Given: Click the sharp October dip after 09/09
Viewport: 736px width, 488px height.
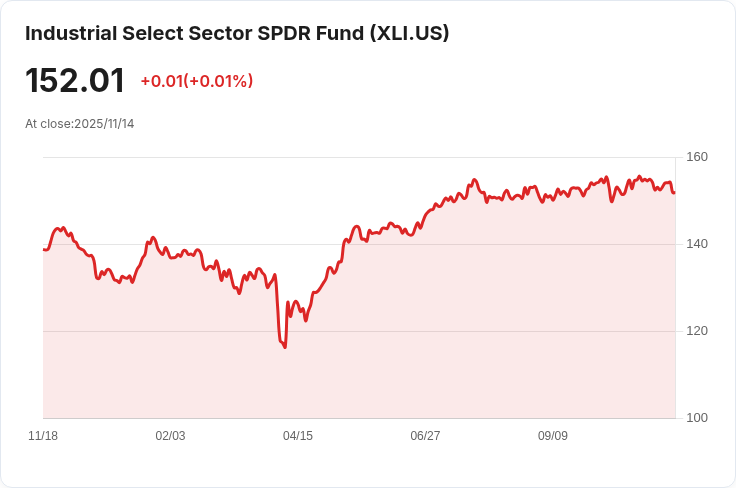Looking at the screenshot, I should 612,201.
